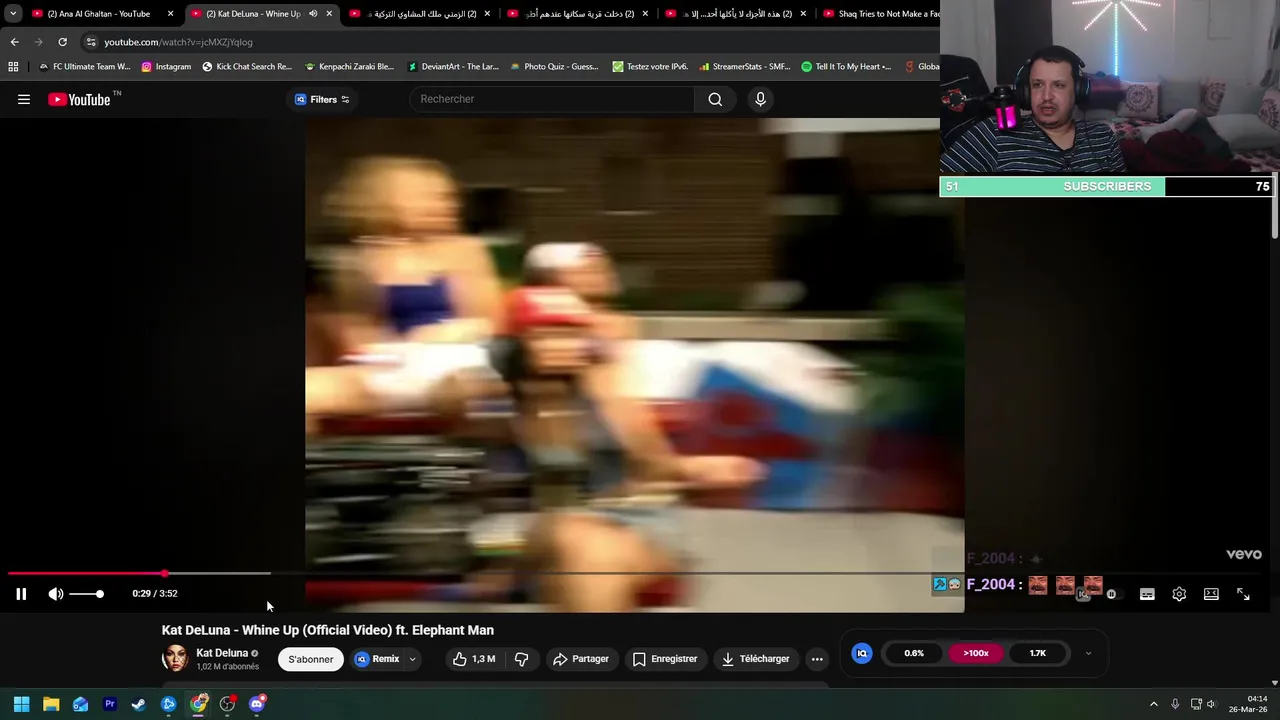
Task: Click the 0.6% vidIQ stat
Action: (914, 653)
